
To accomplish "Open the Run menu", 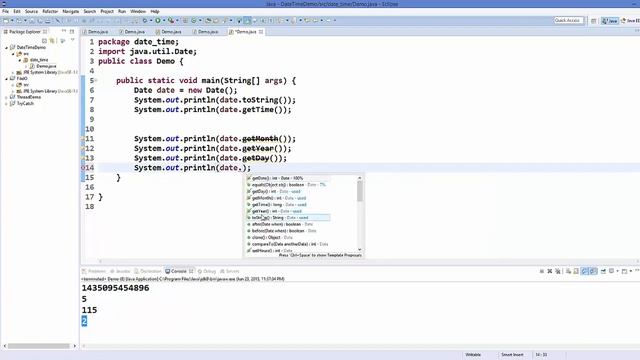I will click(x=122, y=11).
